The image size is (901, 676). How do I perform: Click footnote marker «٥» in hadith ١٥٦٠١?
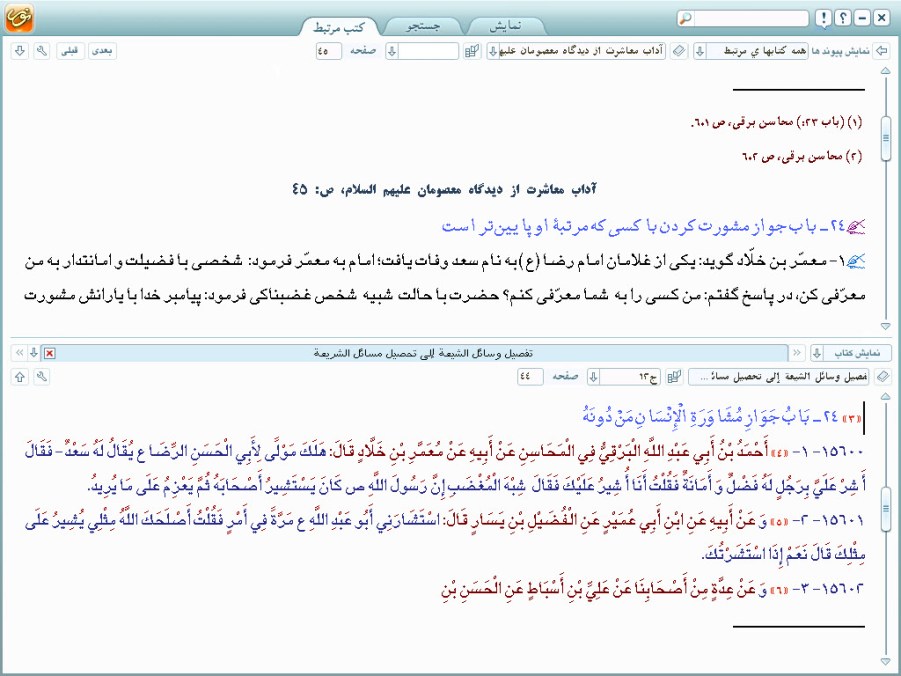pos(779,521)
